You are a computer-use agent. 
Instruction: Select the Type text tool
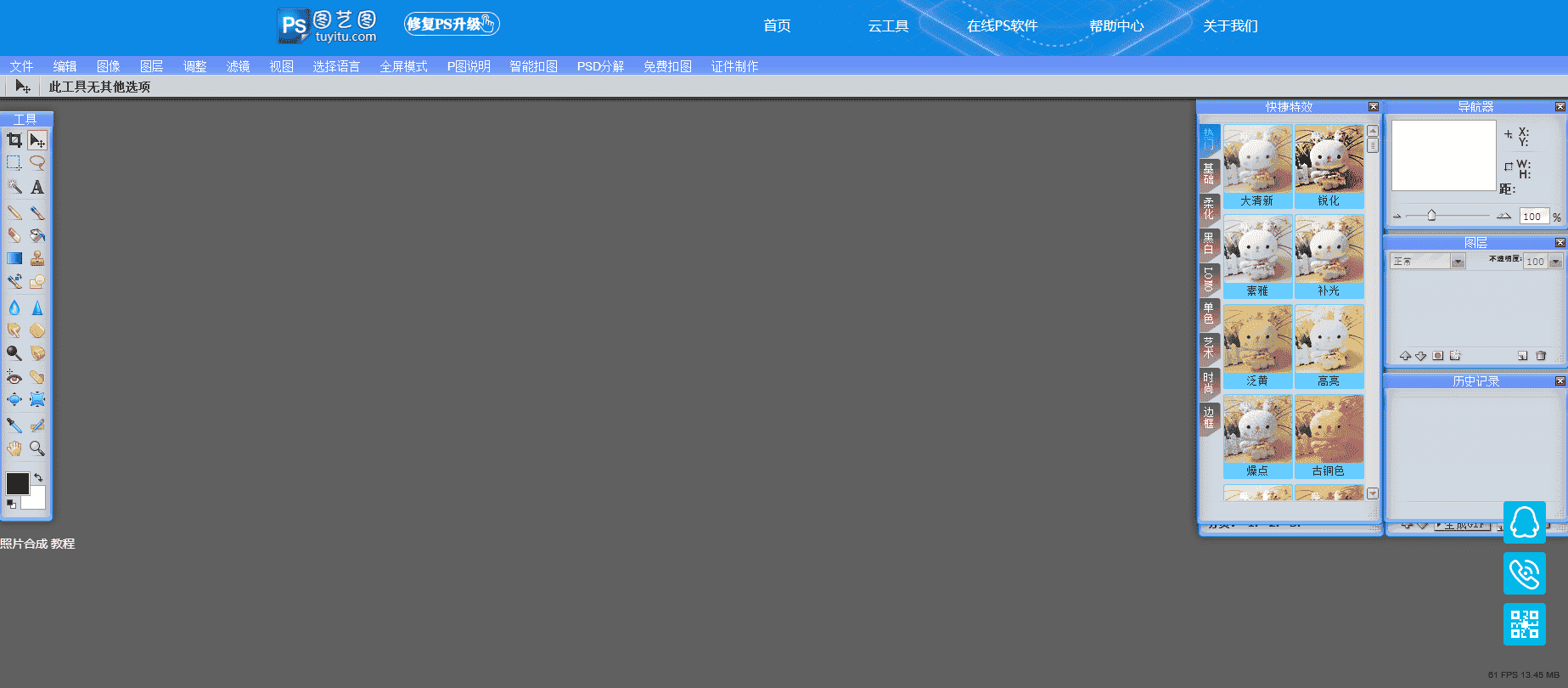(x=37, y=187)
